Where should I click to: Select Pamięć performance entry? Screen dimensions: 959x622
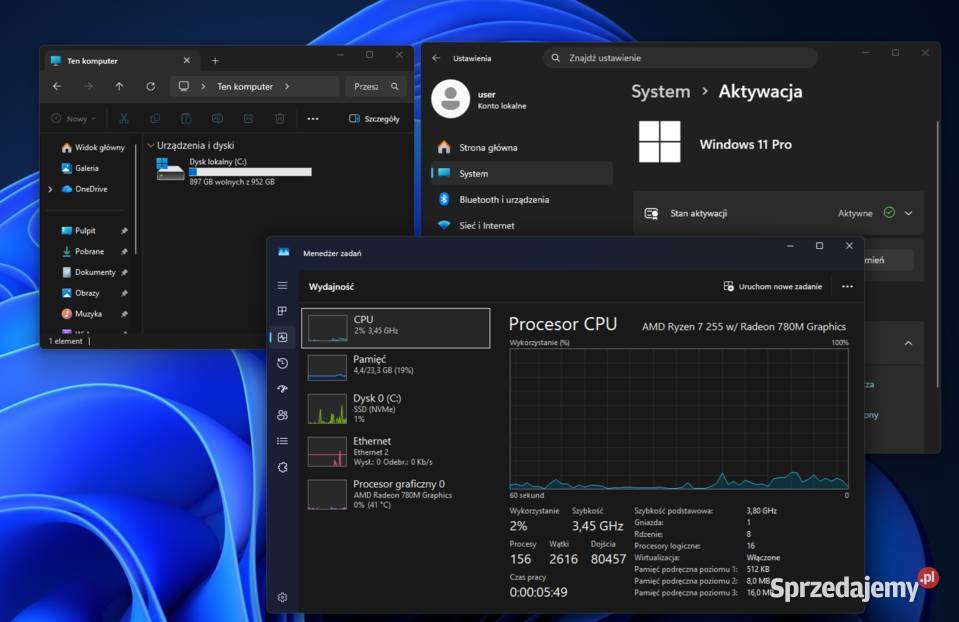396,368
